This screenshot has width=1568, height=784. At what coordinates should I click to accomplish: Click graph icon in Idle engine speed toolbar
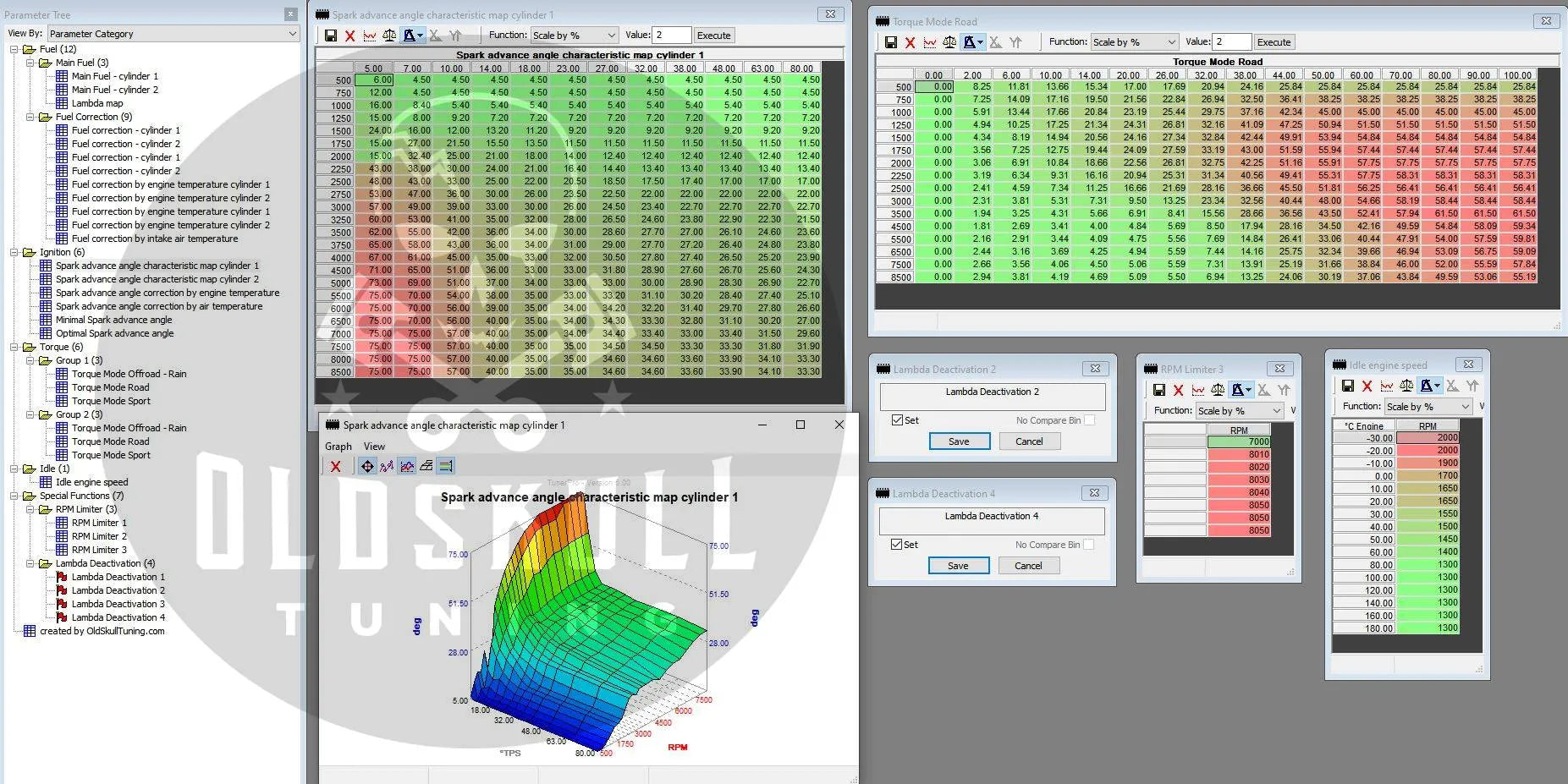tap(1387, 386)
